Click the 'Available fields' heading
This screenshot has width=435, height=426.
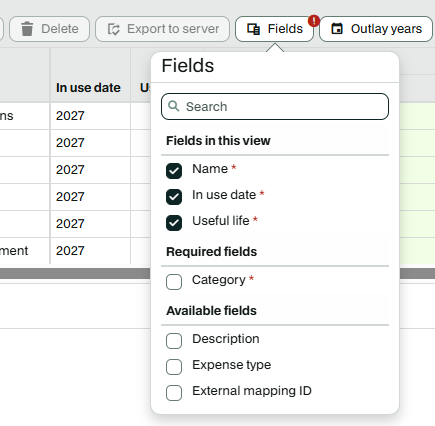pos(212,311)
